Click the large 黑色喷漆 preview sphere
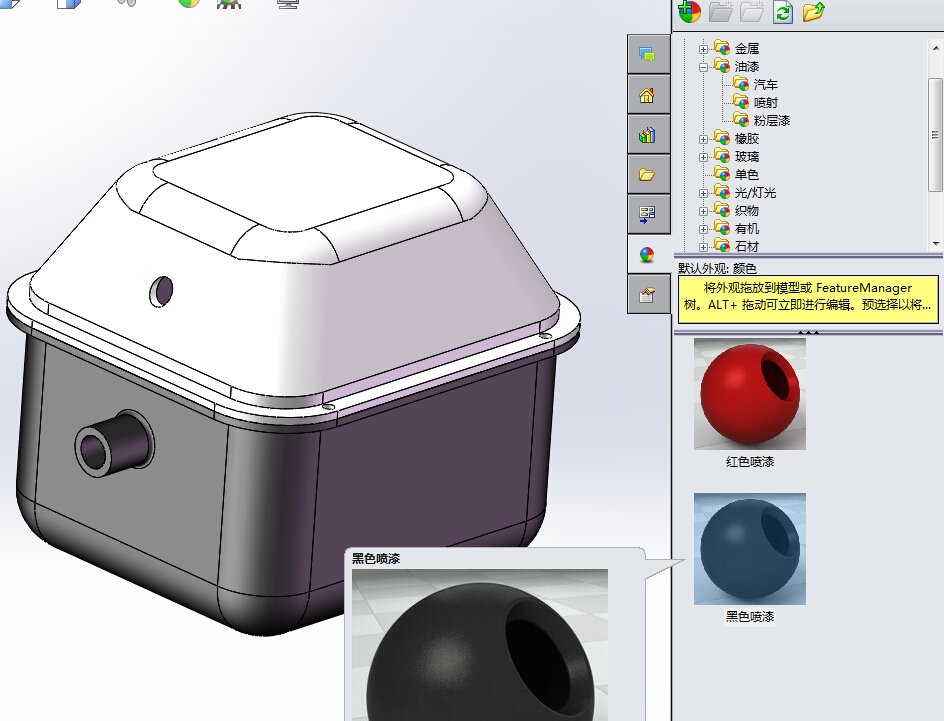This screenshot has width=944, height=721. (x=480, y=651)
